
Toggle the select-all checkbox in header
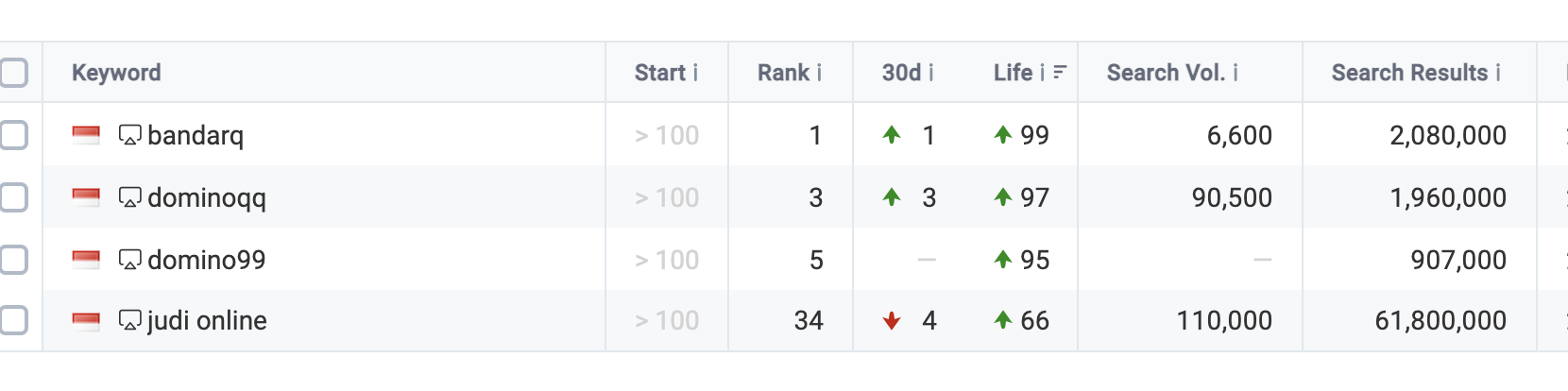click(x=13, y=73)
